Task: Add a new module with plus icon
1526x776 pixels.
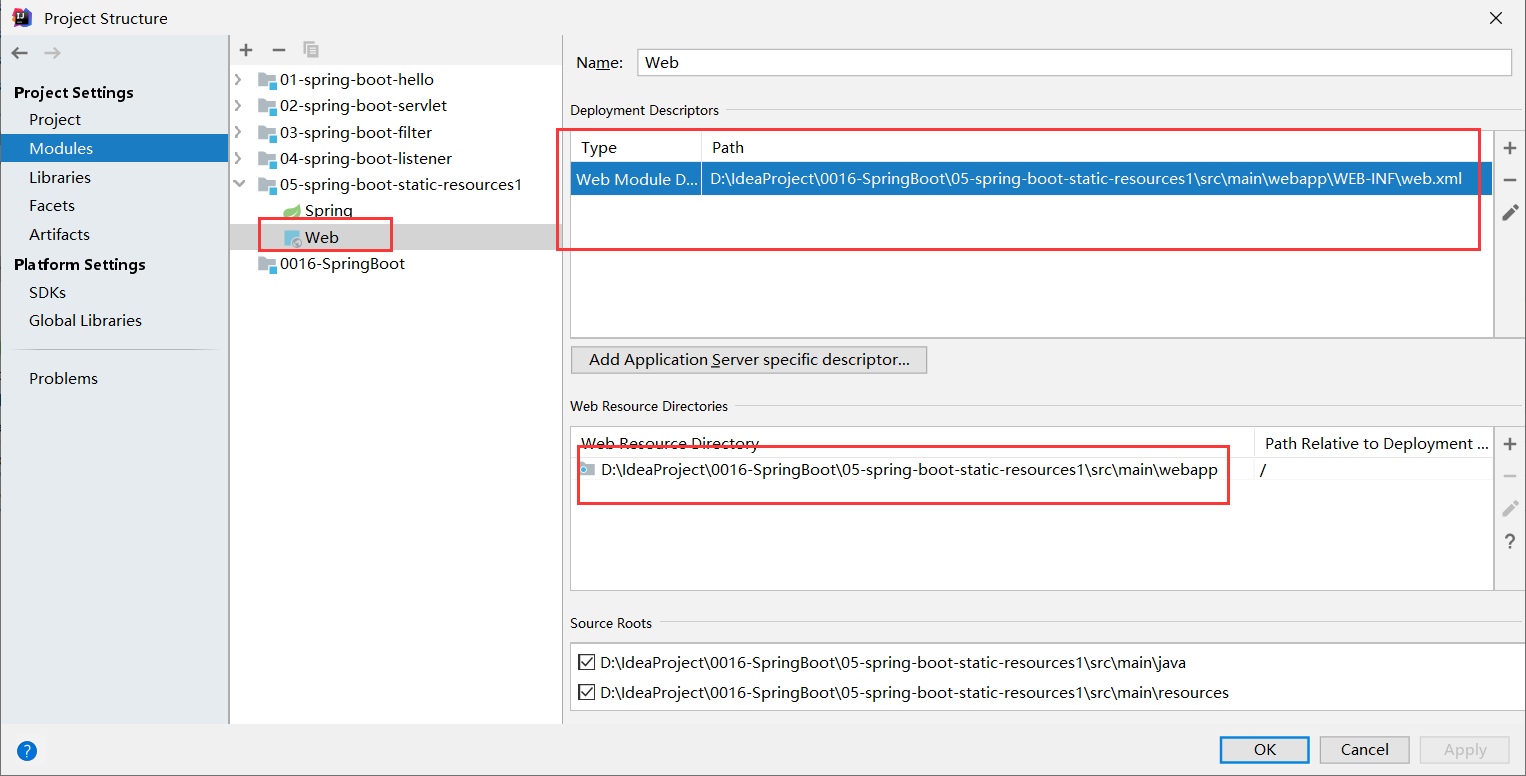Action: (247, 50)
